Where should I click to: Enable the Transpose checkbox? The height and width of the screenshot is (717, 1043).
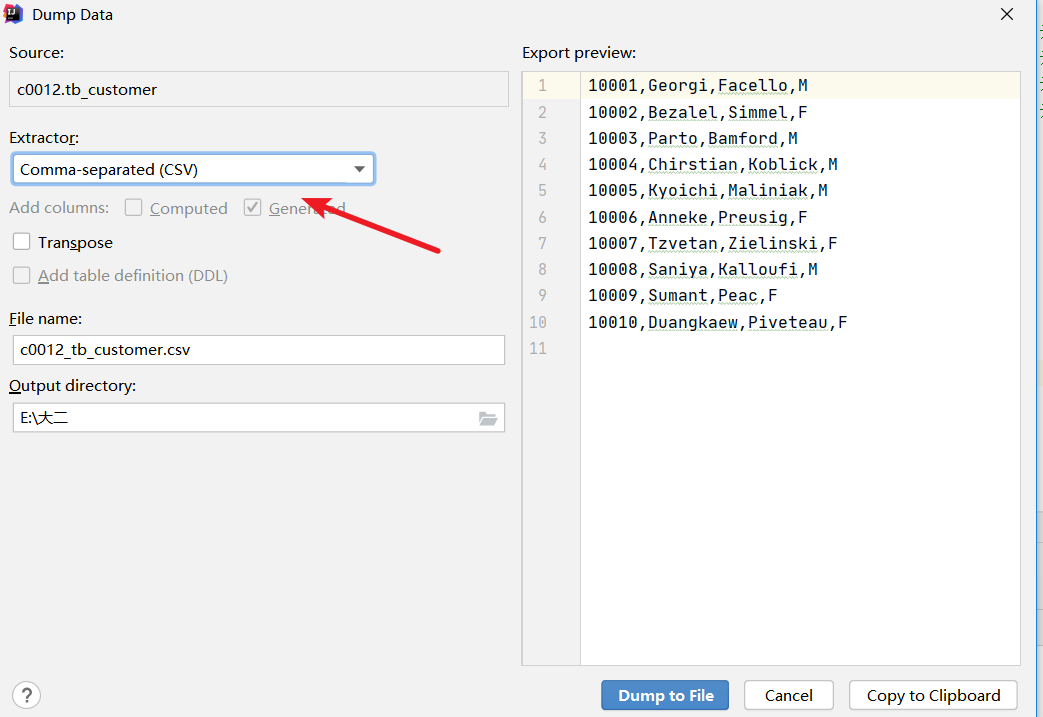click(x=22, y=242)
